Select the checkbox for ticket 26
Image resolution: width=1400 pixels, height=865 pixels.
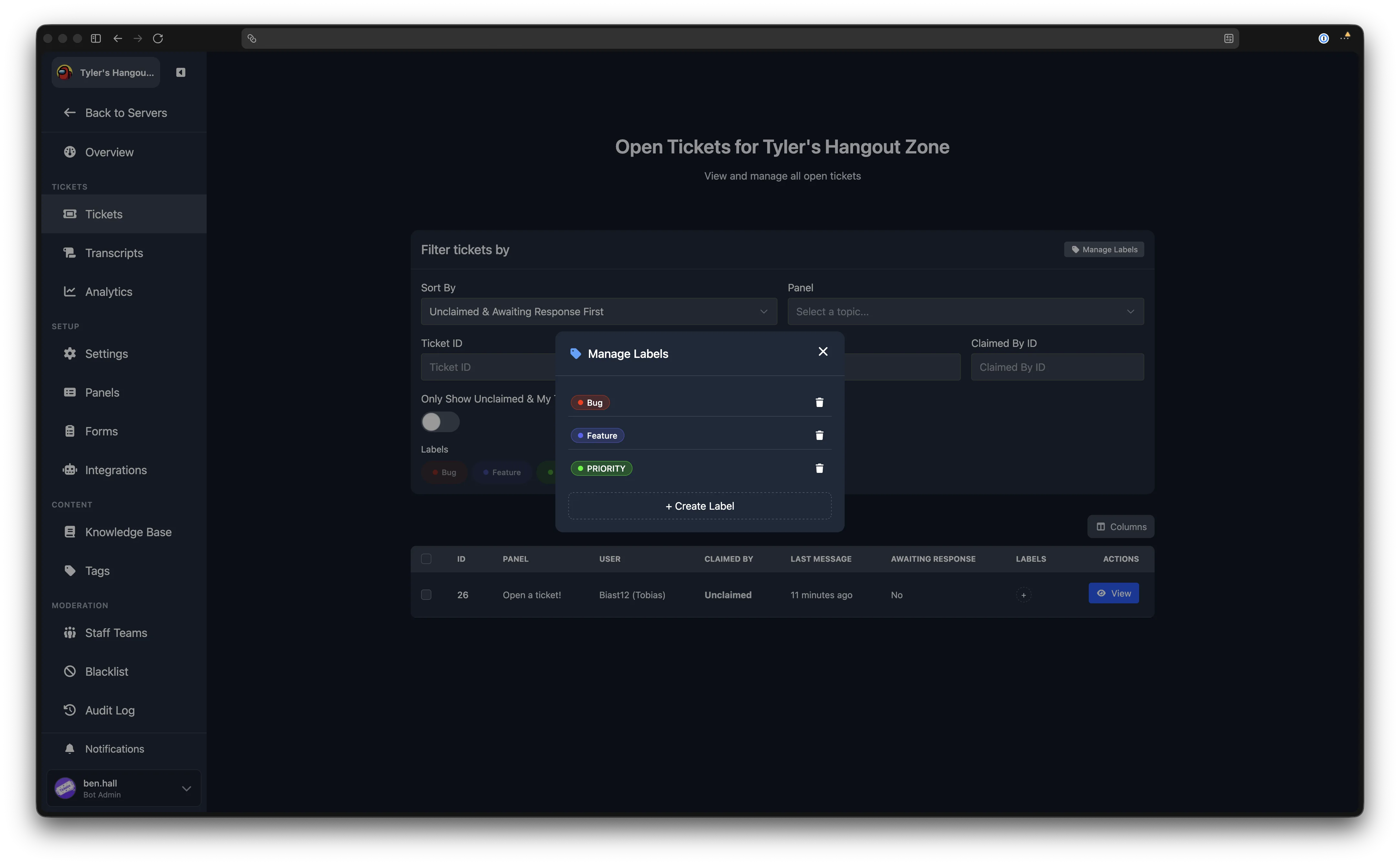click(x=426, y=595)
